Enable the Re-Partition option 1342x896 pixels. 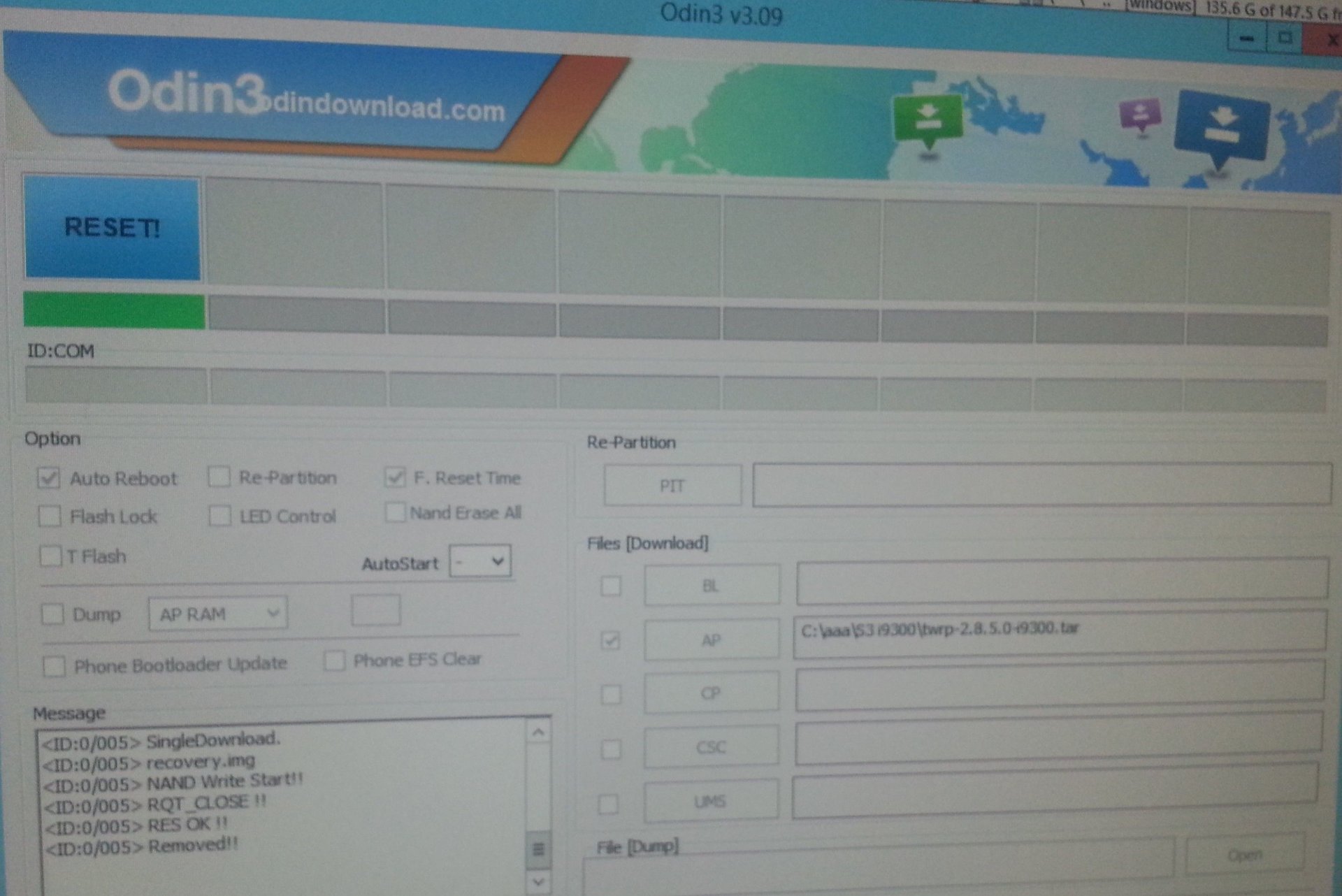coord(219,477)
